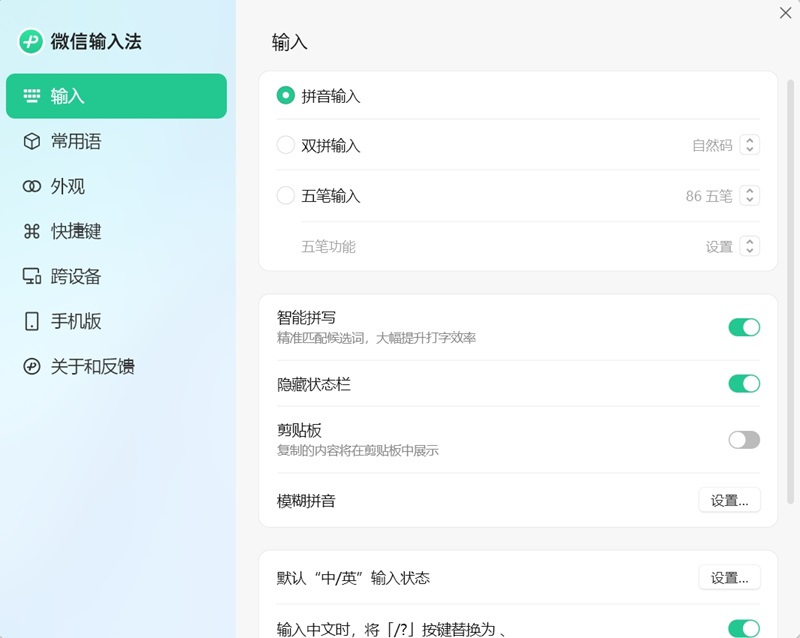
Task: Turn off 隐藏状态栏 hide status bar
Action: point(744,384)
